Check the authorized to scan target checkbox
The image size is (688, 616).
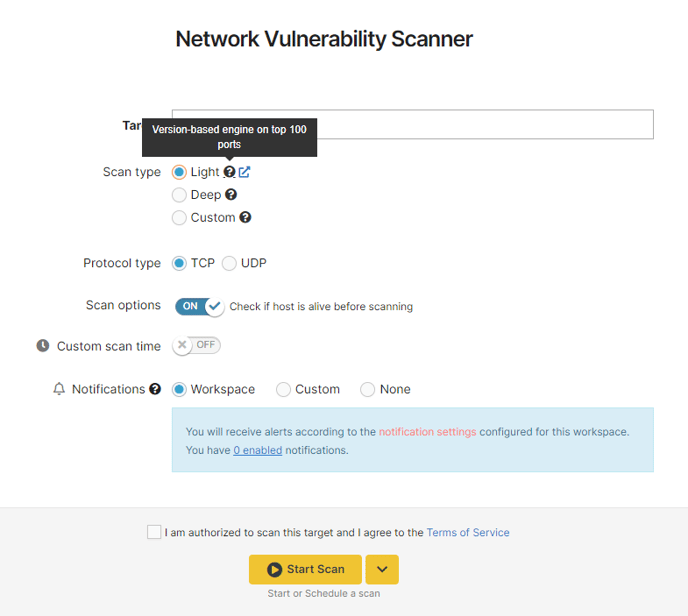[154, 532]
